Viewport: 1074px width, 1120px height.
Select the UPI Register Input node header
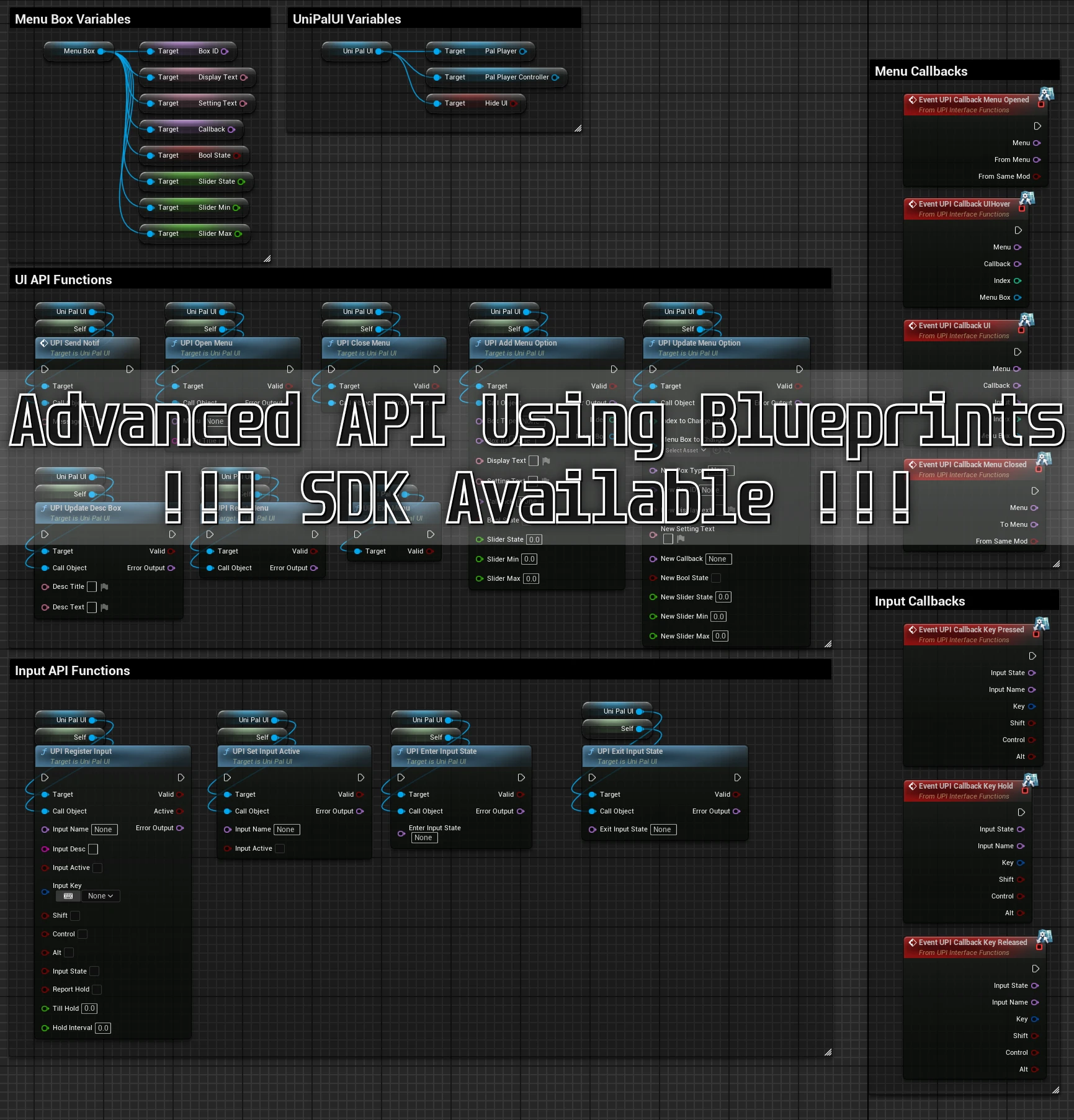click(112, 756)
